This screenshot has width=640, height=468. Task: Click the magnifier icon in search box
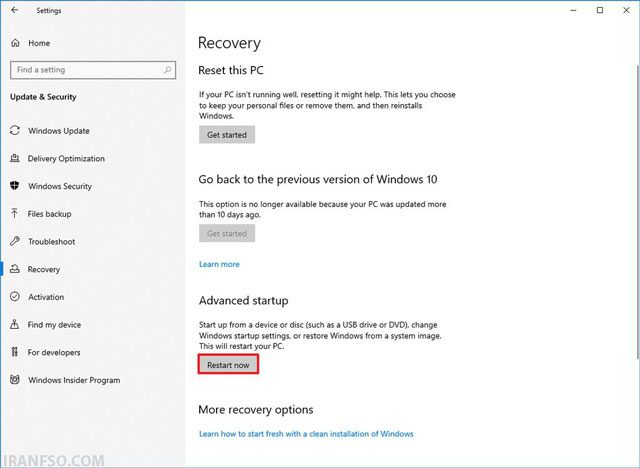point(167,70)
